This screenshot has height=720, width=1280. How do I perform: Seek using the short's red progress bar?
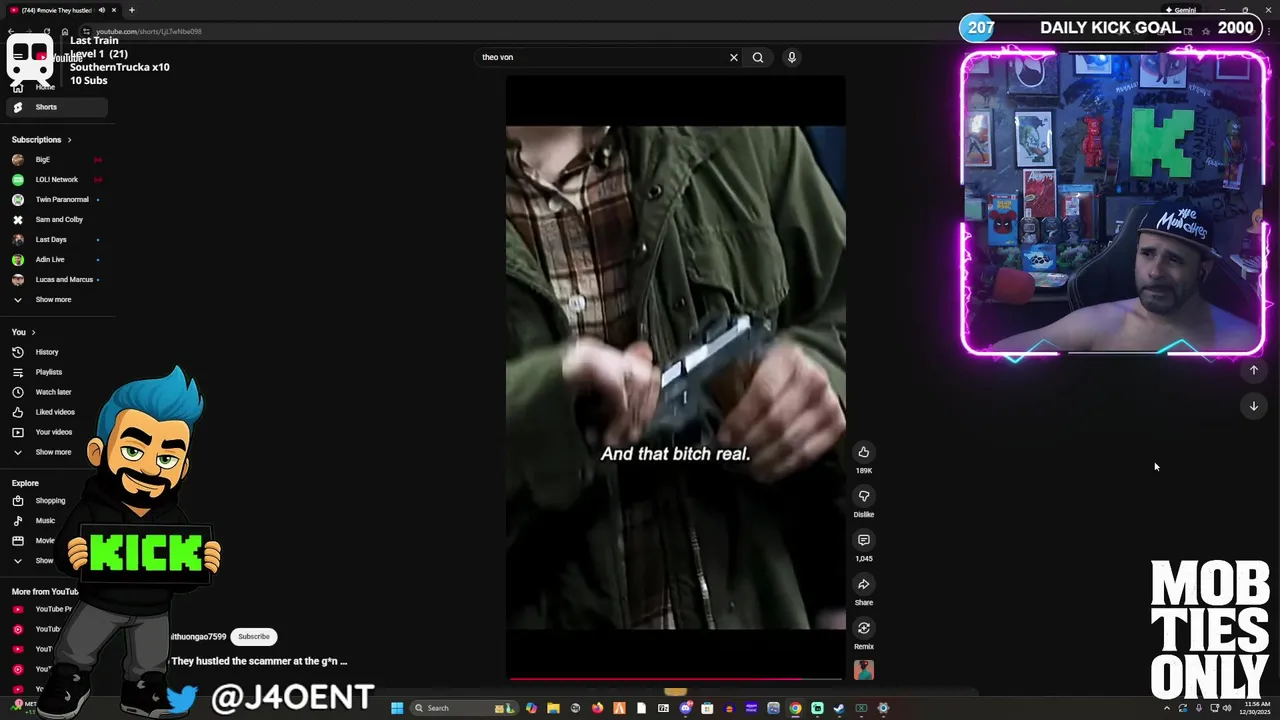[x=676, y=679]
